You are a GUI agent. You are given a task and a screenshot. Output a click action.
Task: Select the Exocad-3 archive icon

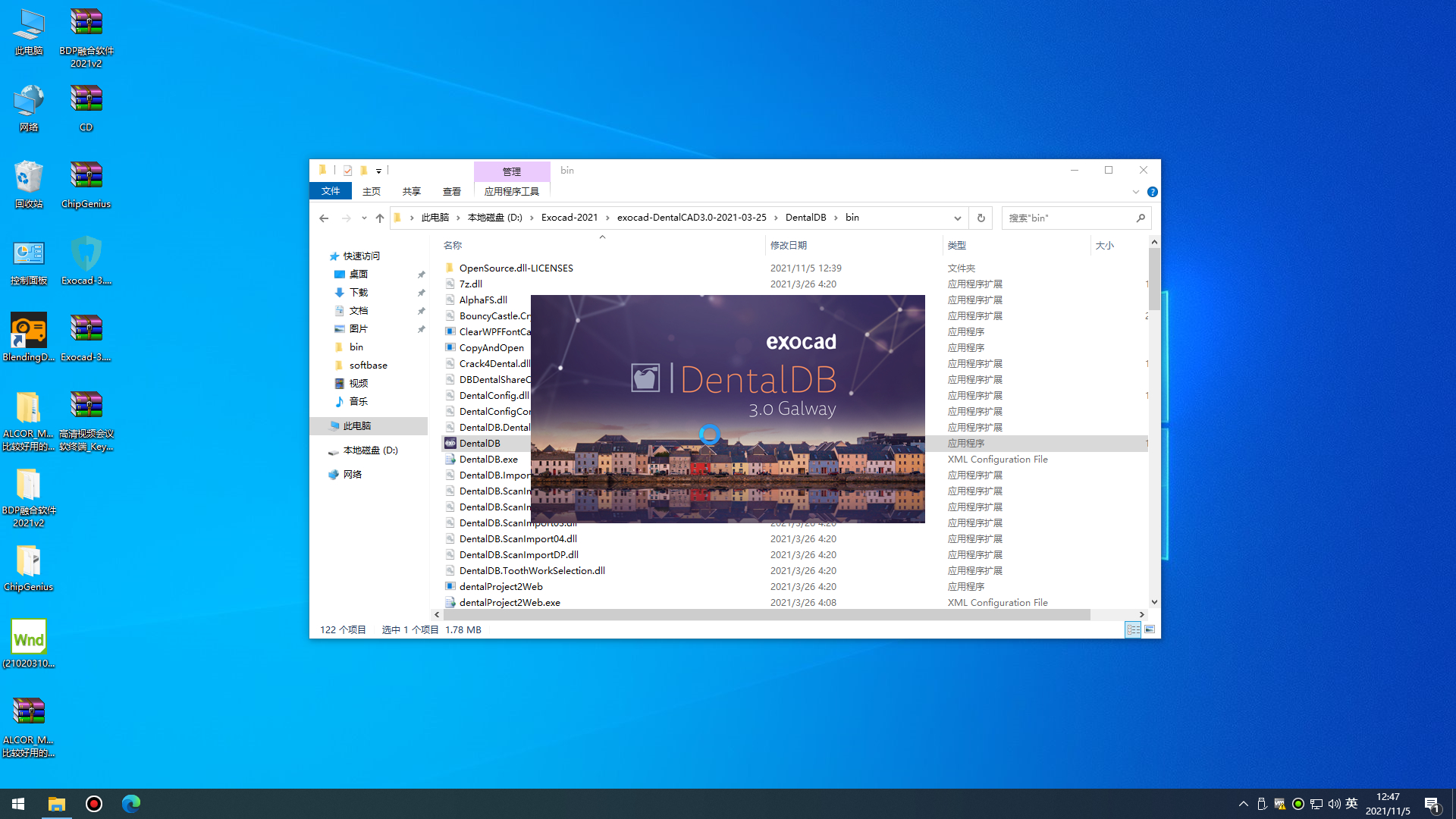tap(86, 338)
